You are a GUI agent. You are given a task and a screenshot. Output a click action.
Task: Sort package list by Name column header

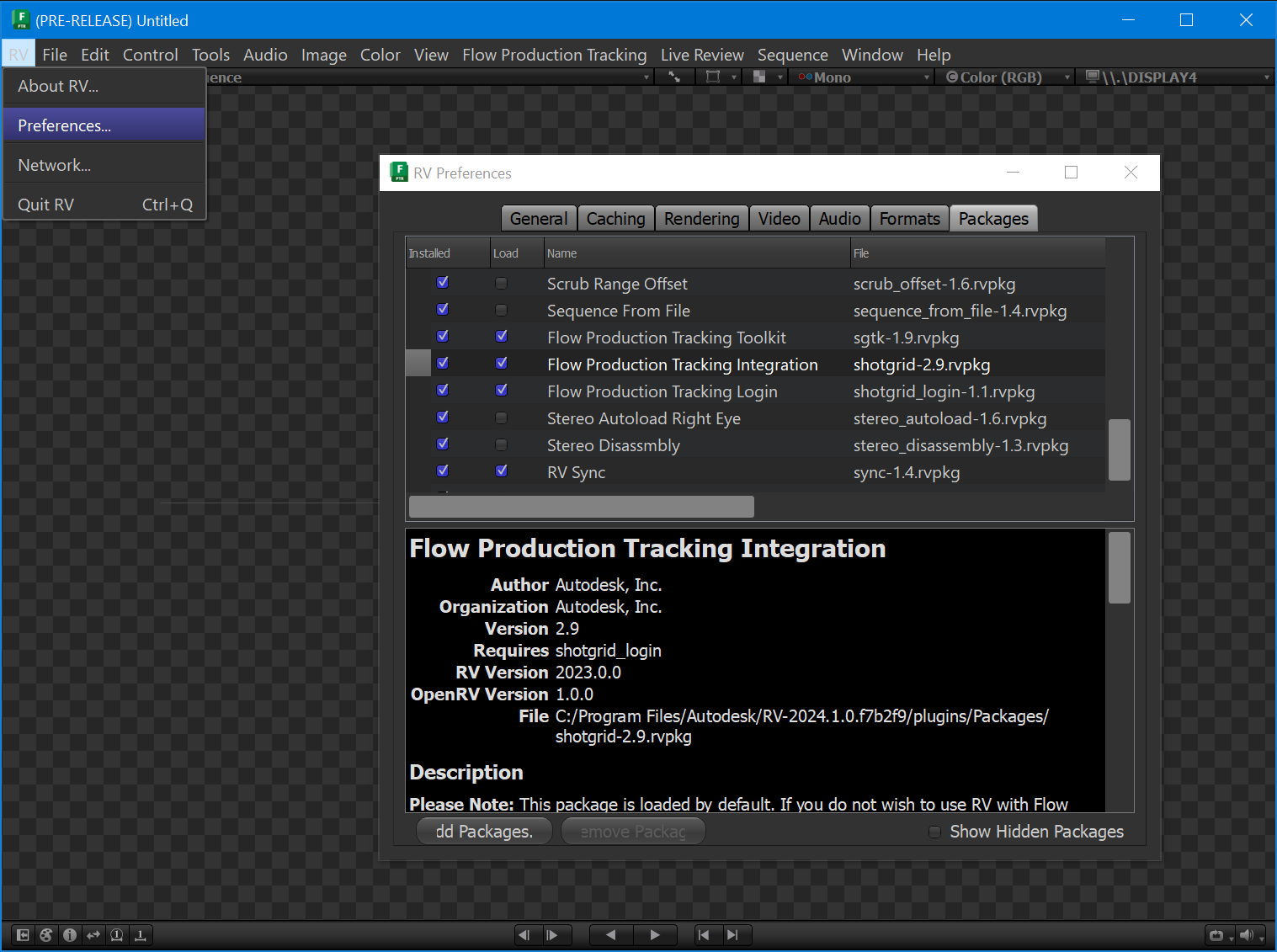pyautogui.click(x=697, y=253)
